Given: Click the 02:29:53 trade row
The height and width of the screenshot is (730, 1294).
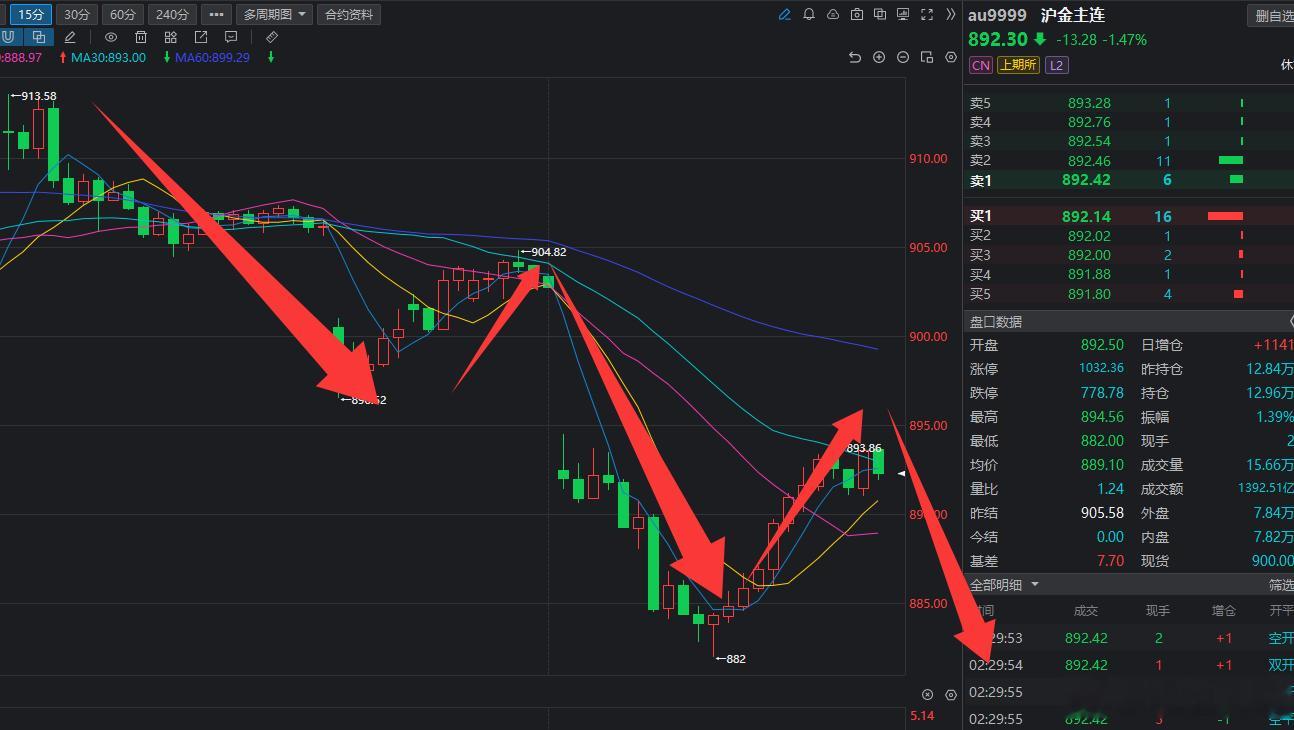Looking at the screenshot, I should tap(1129, 638).
